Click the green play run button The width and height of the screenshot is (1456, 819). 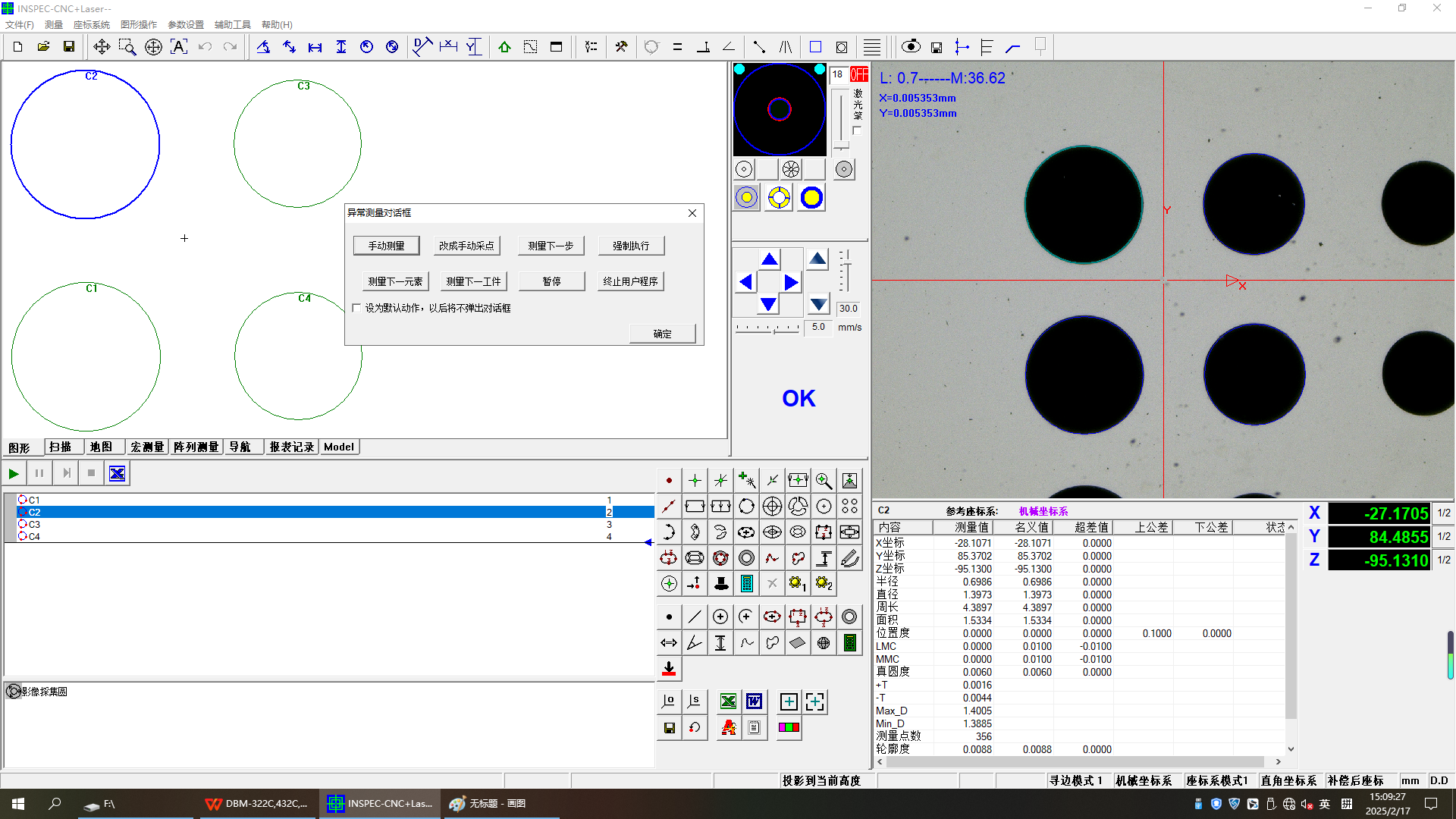tap(14, 473)
